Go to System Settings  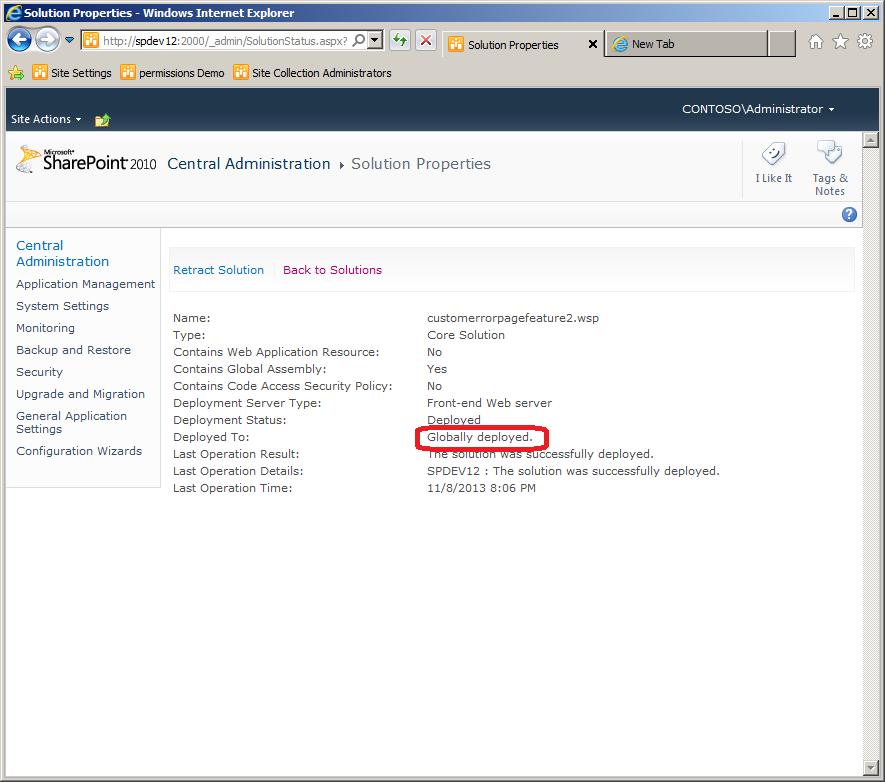click(63, 306)
